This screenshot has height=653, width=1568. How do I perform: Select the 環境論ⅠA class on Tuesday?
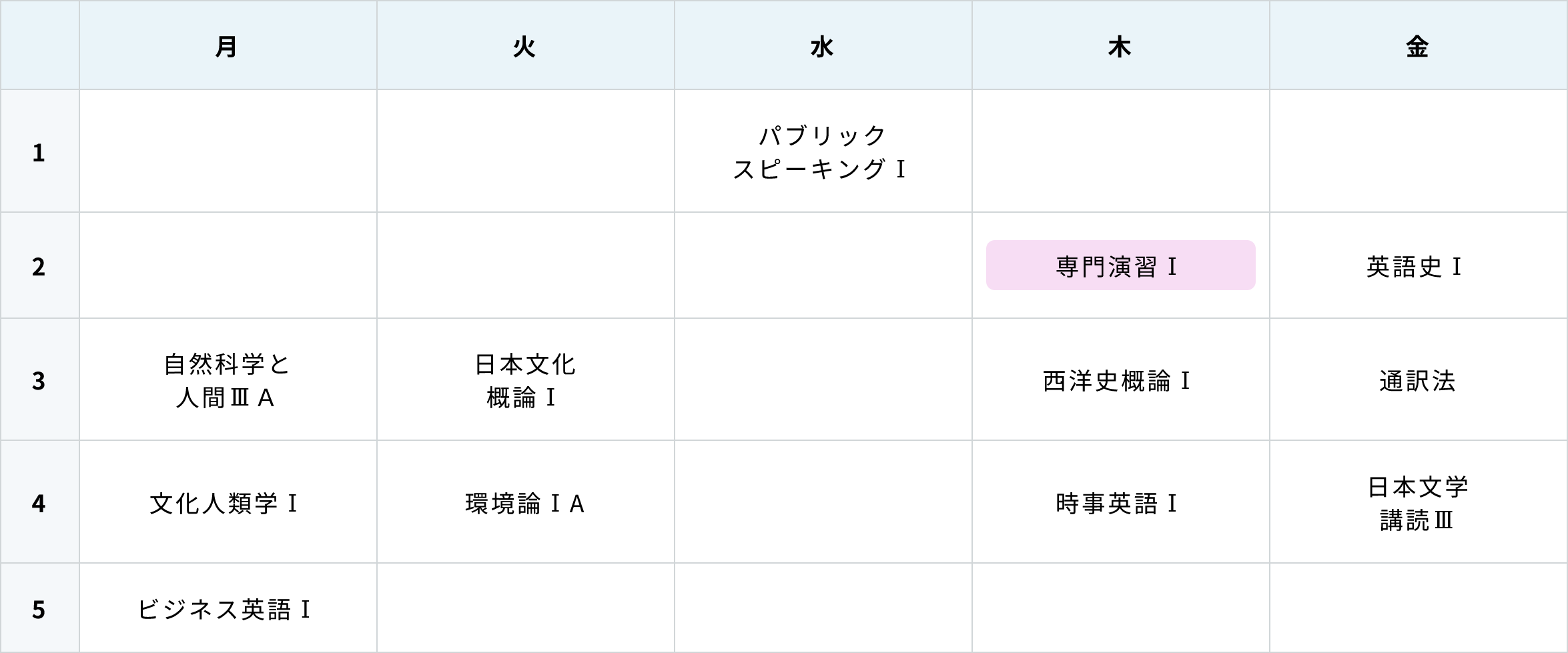coord(525,504)
